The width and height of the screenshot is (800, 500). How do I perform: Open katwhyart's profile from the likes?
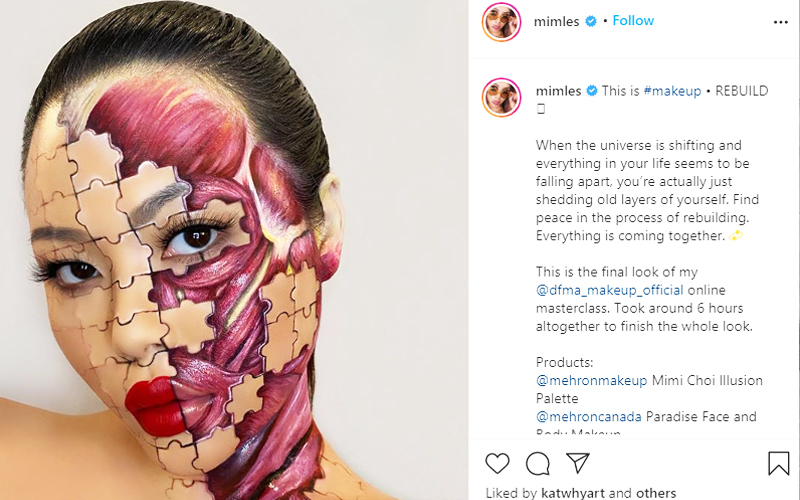click(572, 493)
